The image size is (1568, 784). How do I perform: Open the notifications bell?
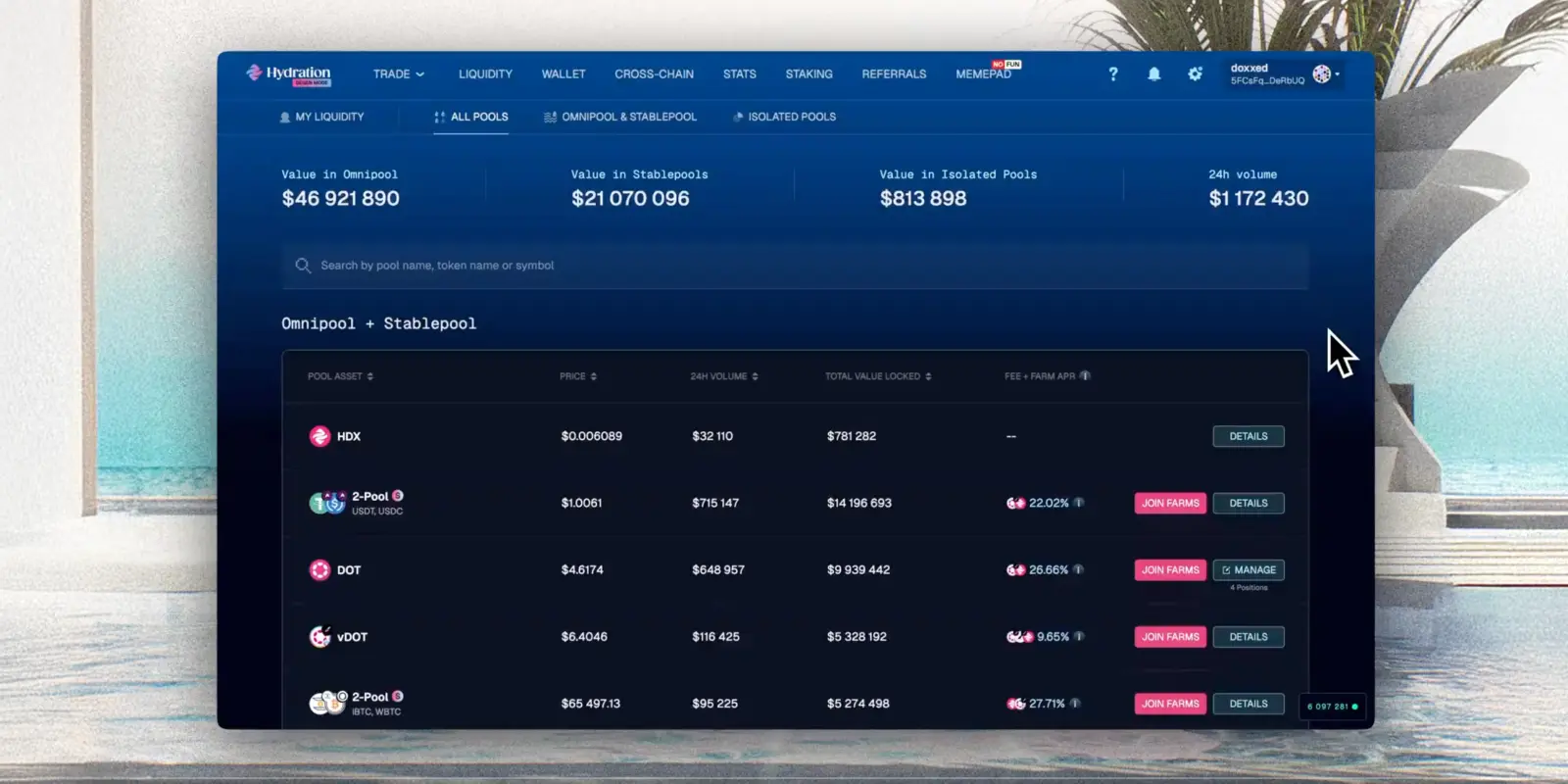pyautogui.click(x=1154, y=73)
